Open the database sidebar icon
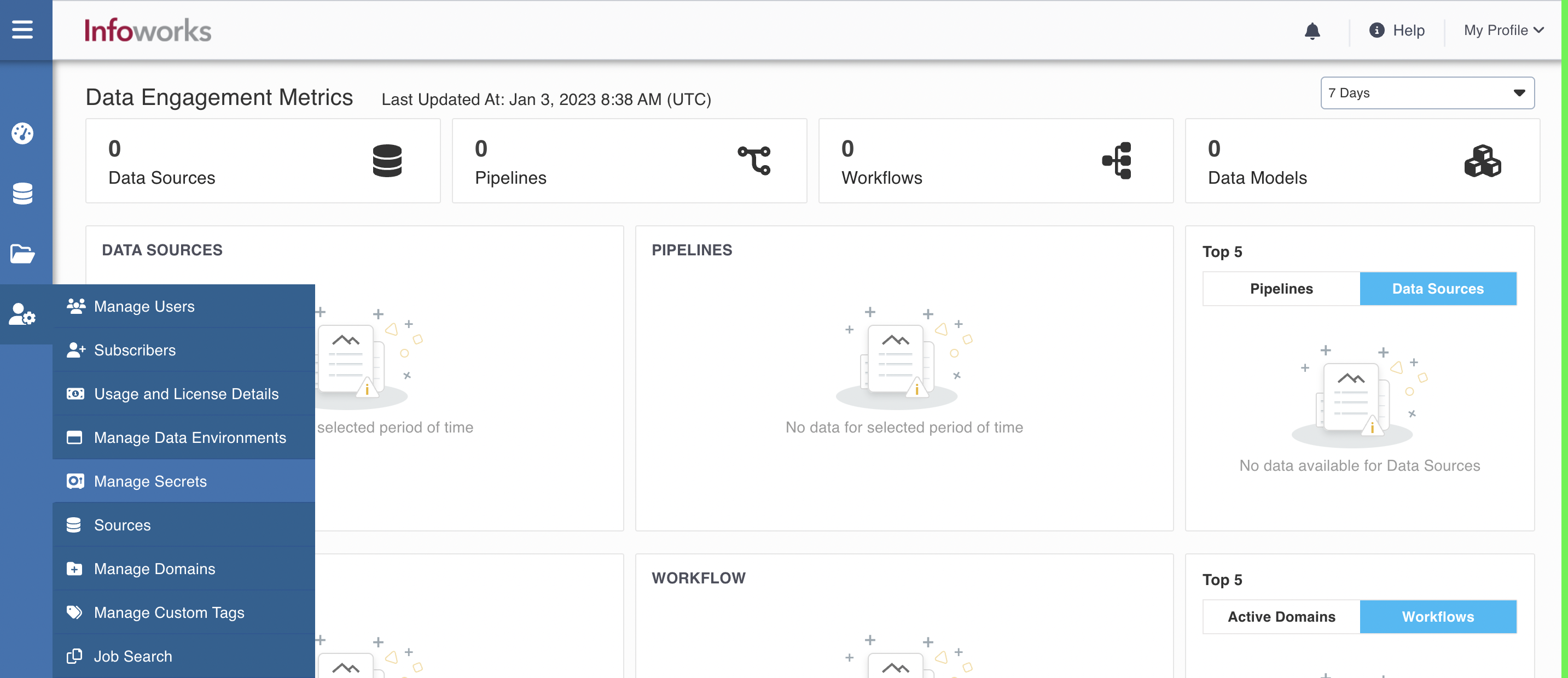 click(22, 194)
